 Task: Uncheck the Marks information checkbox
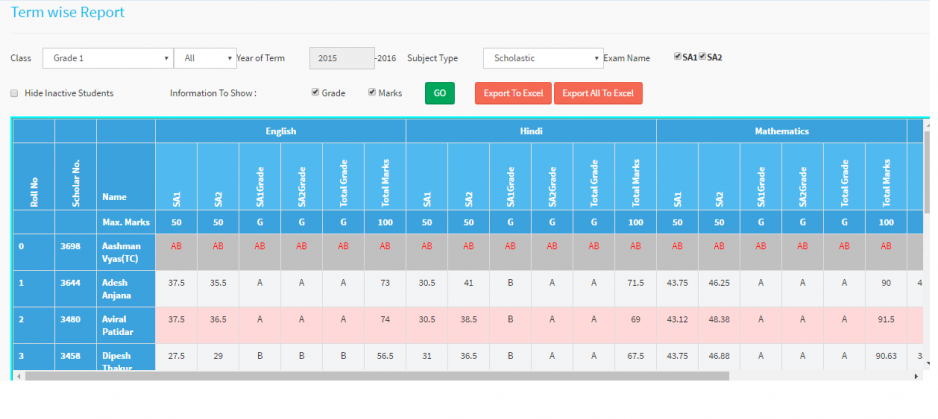(372, 93)
